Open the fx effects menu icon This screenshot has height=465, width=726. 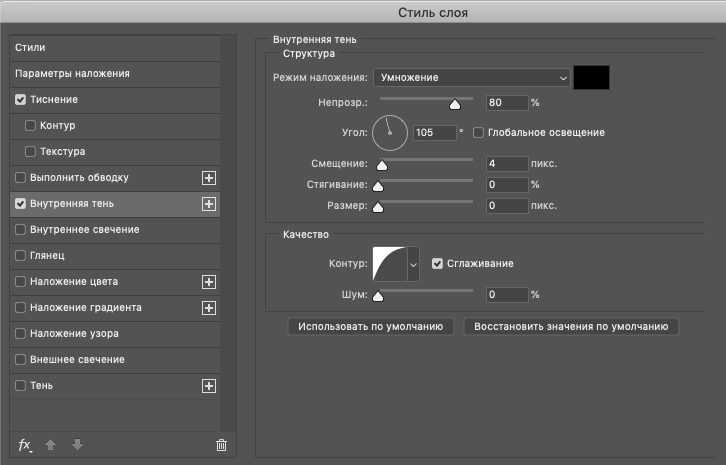tap(25, 445)
